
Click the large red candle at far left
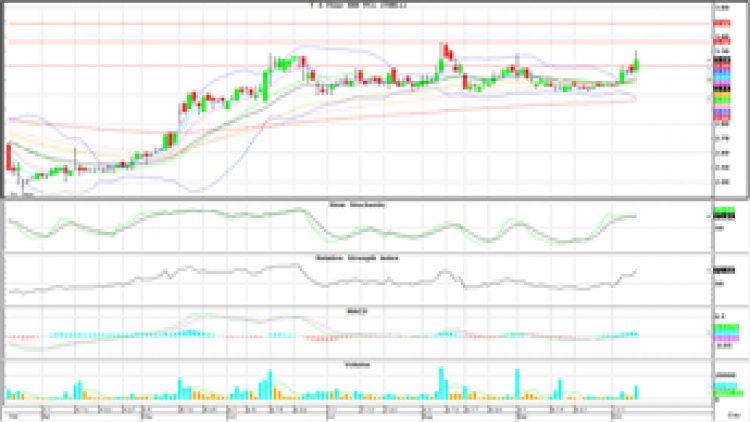(9, 157)
